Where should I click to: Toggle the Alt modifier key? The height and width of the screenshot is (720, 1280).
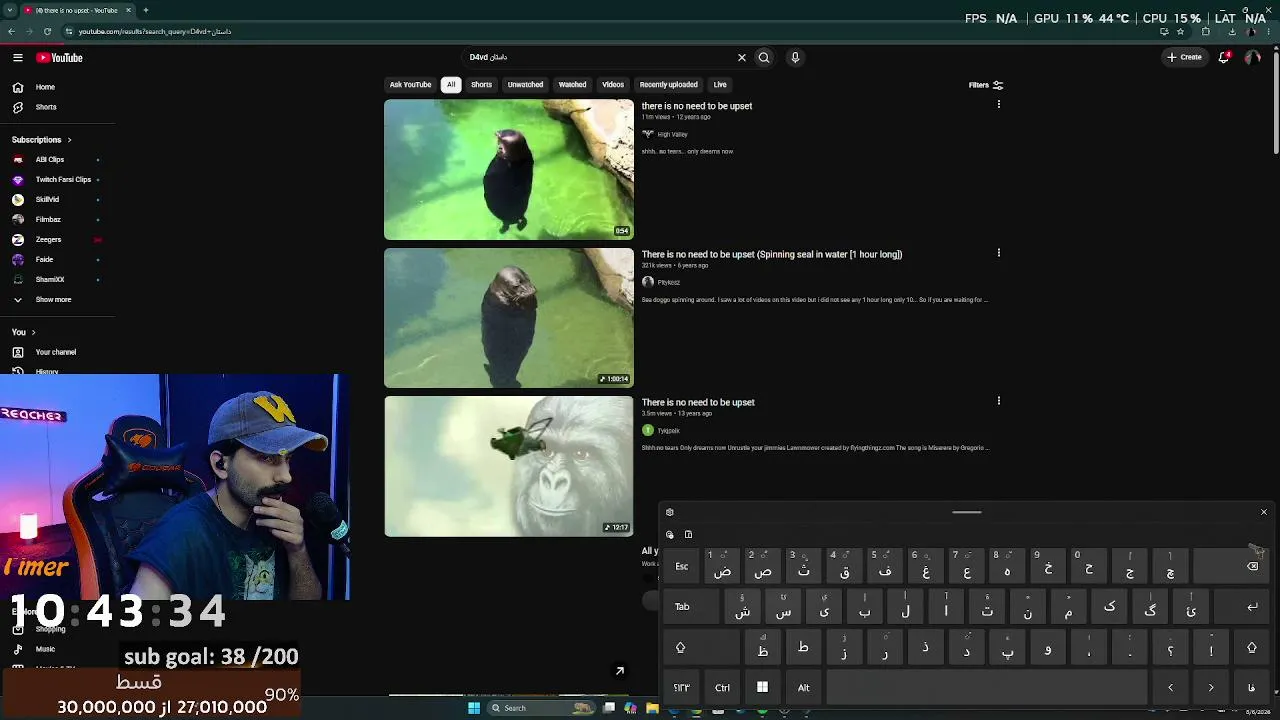coord(803,687)
